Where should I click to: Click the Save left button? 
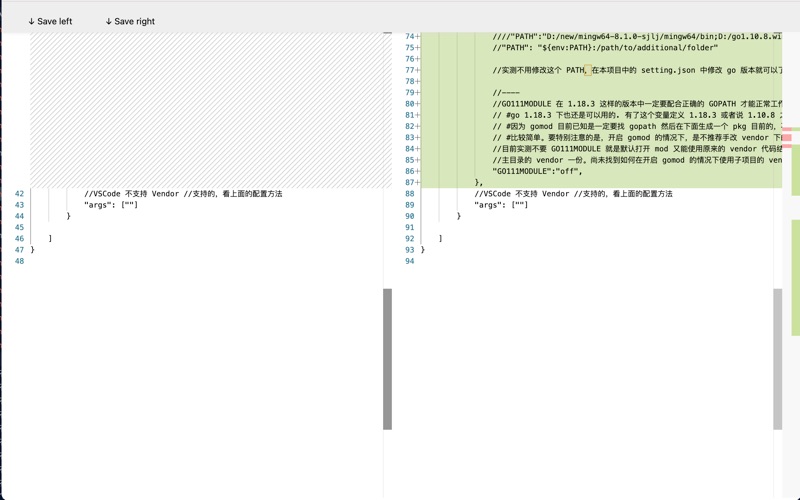[x=50, y=21]
